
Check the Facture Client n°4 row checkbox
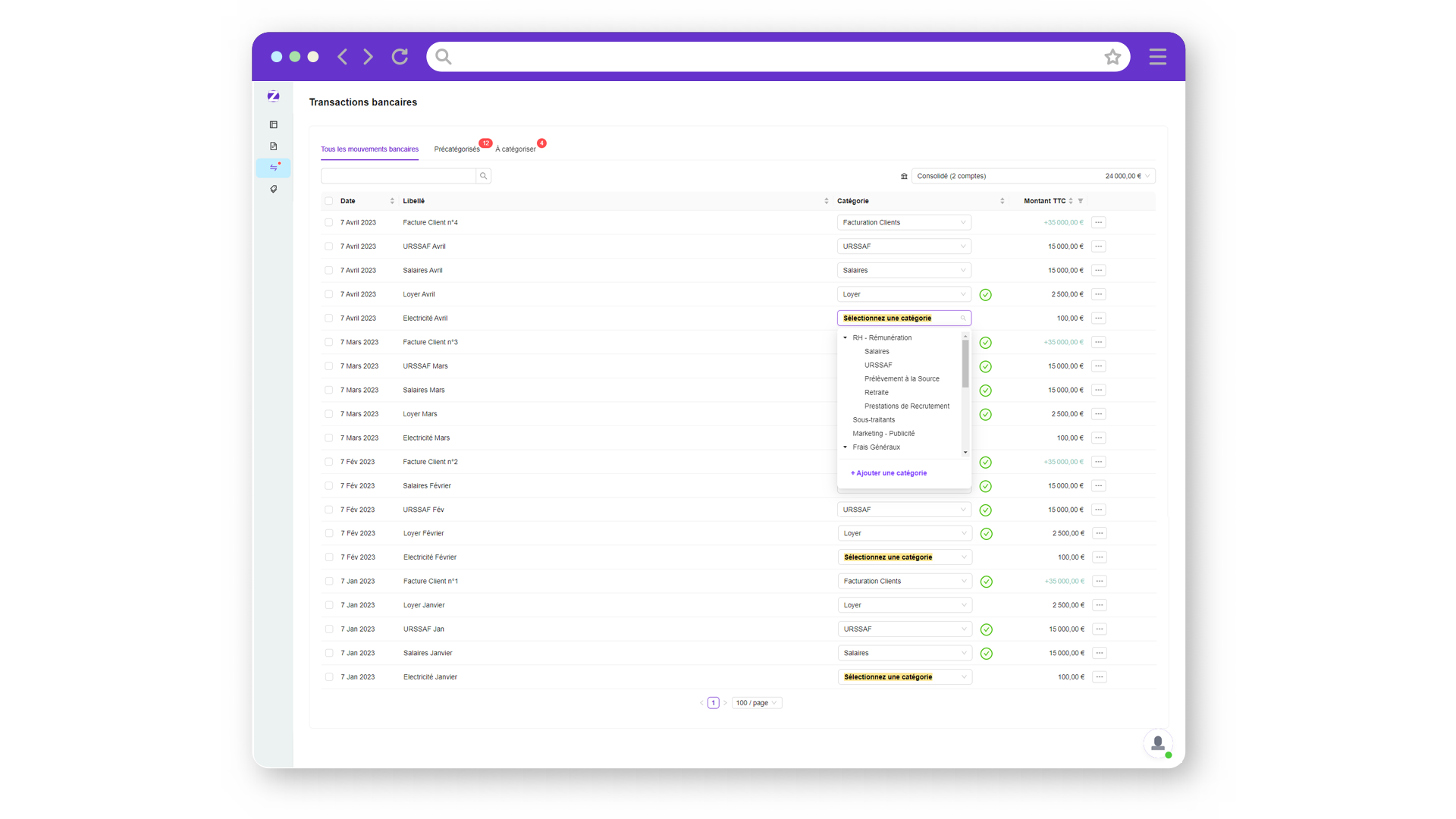coord(328,222)
